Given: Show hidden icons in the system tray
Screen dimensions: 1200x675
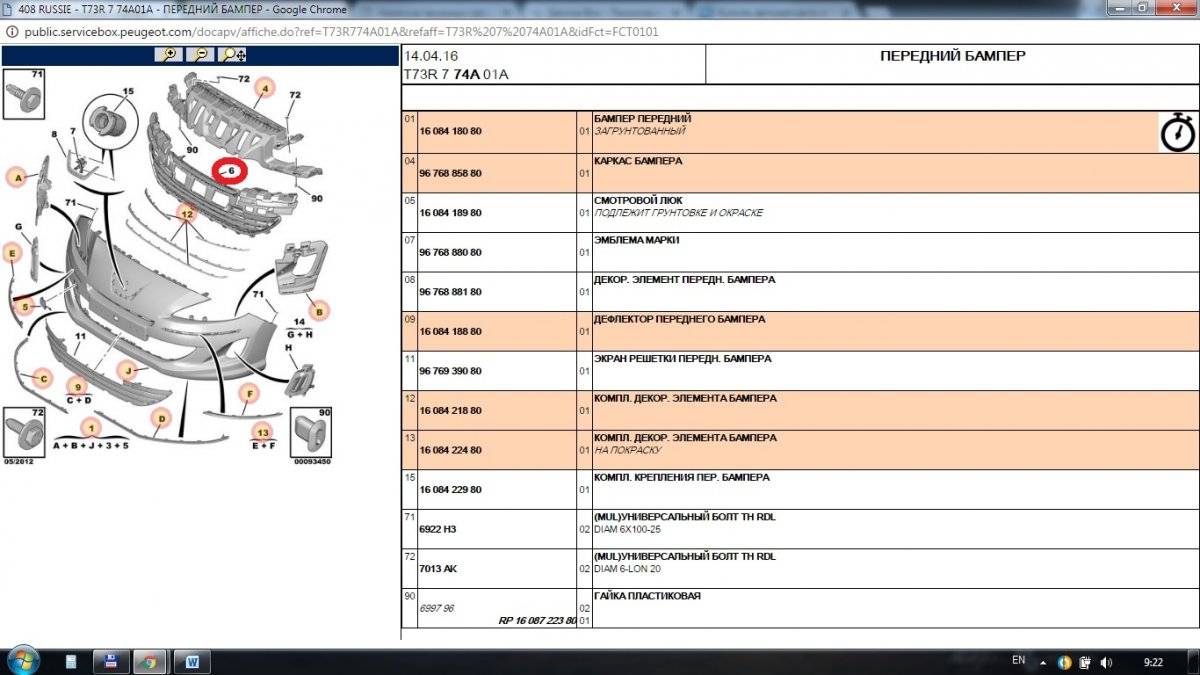Looking at the screenshot, I should 1043,662.
